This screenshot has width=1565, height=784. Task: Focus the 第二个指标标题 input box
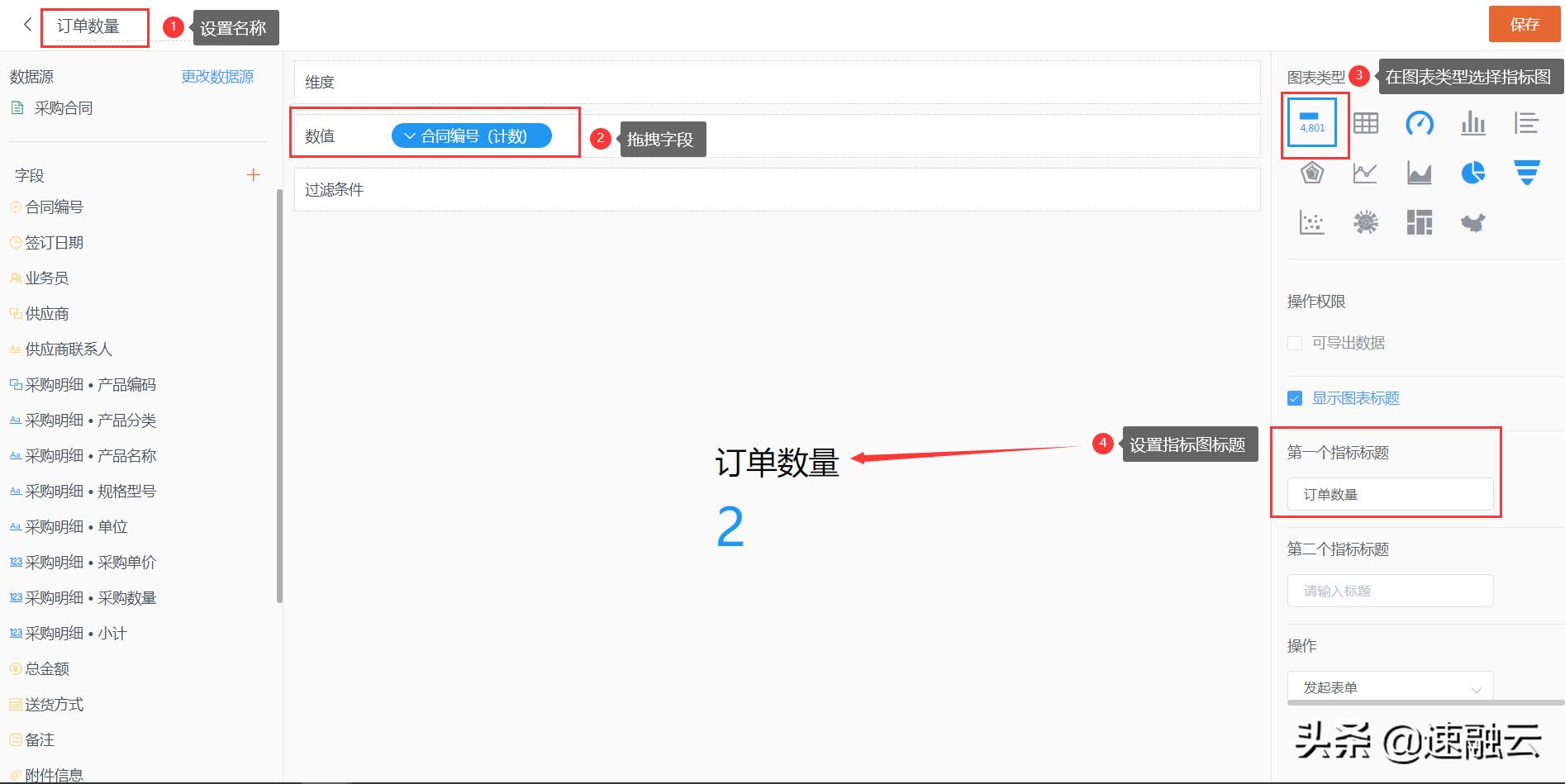click(x=1391, y=591)
